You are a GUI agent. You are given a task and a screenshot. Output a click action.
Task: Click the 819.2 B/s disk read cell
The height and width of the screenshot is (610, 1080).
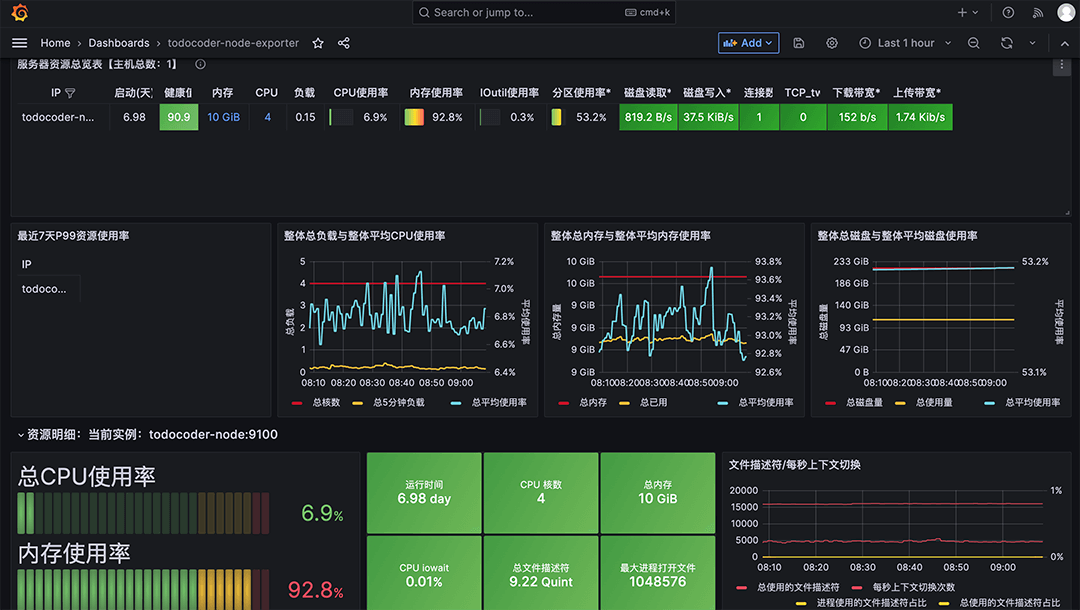click(x=648, y=117)
